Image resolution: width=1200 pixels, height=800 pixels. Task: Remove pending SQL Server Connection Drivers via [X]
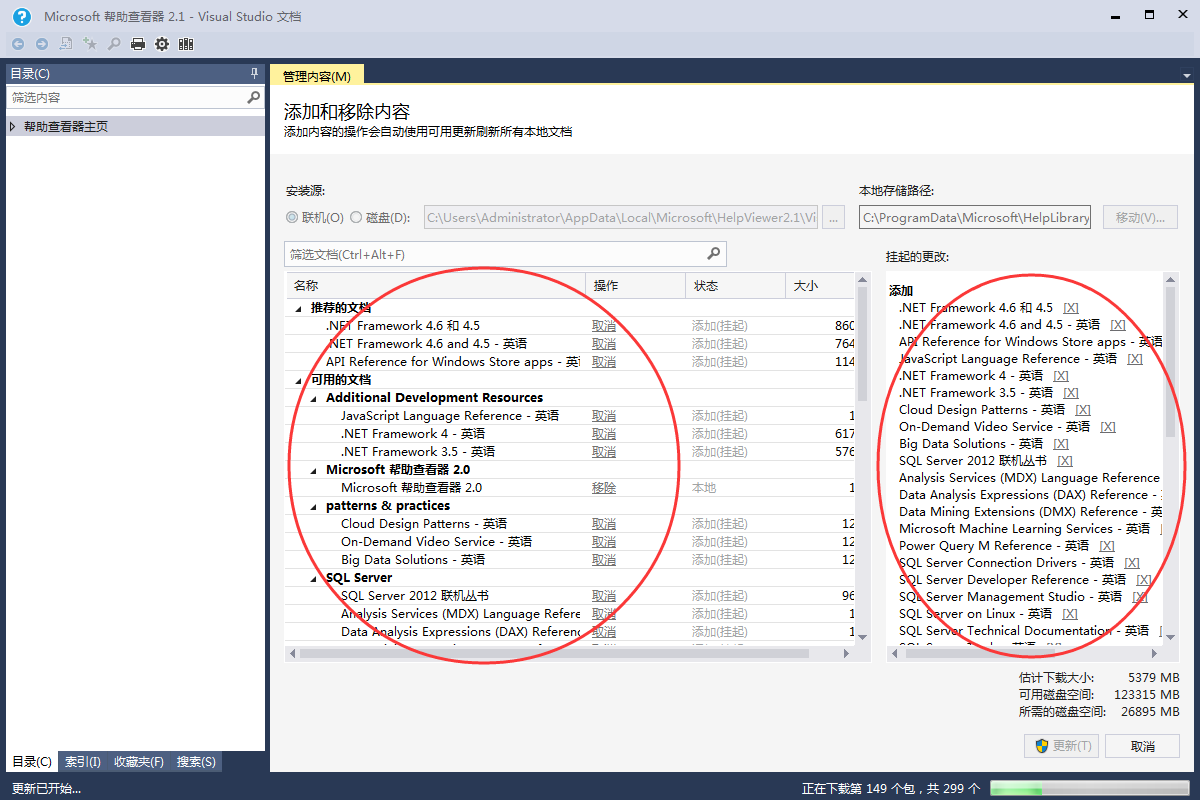[1132, 563]
